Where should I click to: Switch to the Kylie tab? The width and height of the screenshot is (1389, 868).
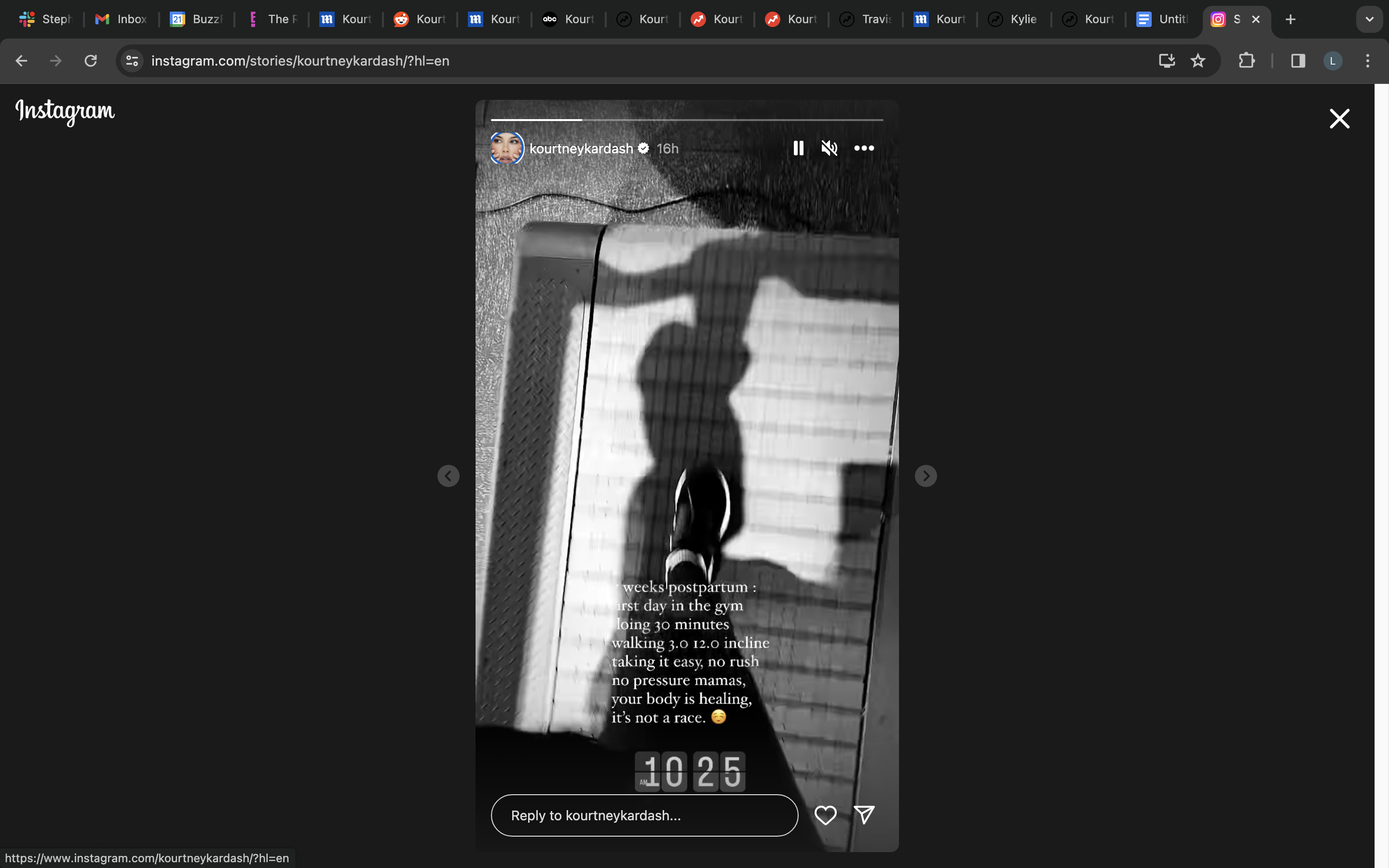click(x=1015, y=19)
